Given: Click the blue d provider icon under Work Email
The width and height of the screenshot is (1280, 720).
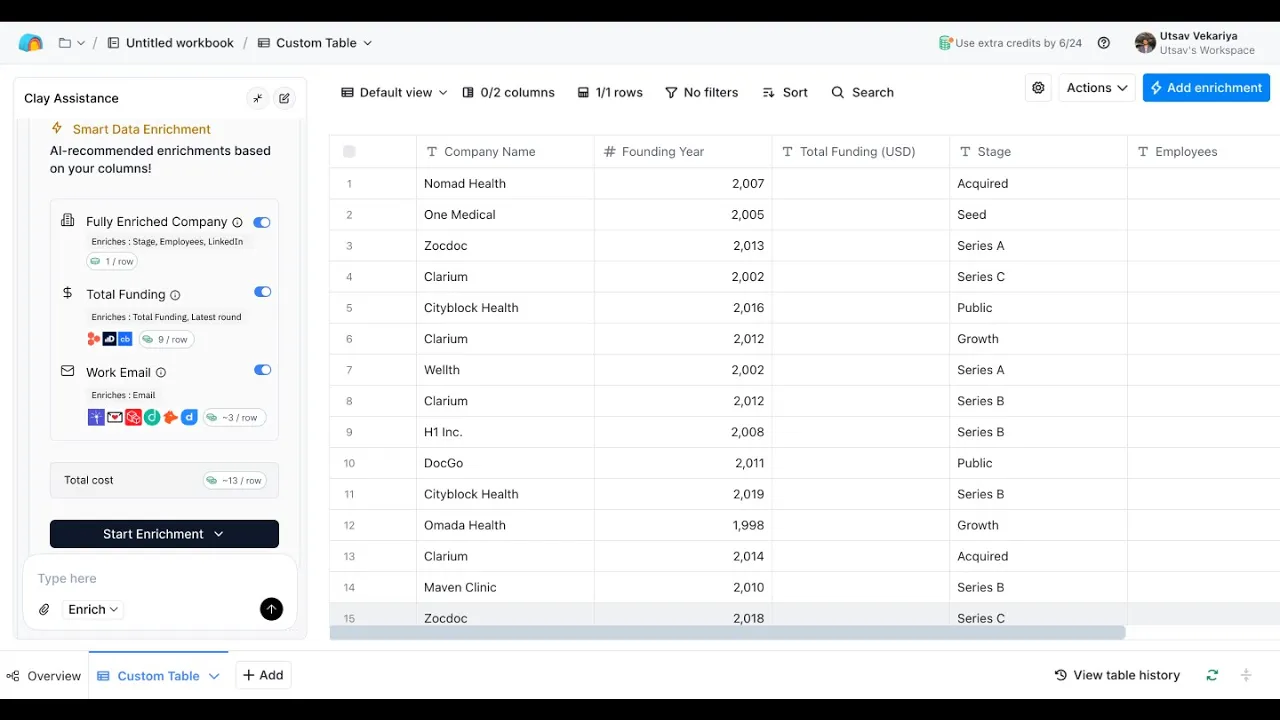Looking at the screenshot, I should [189, 417].
